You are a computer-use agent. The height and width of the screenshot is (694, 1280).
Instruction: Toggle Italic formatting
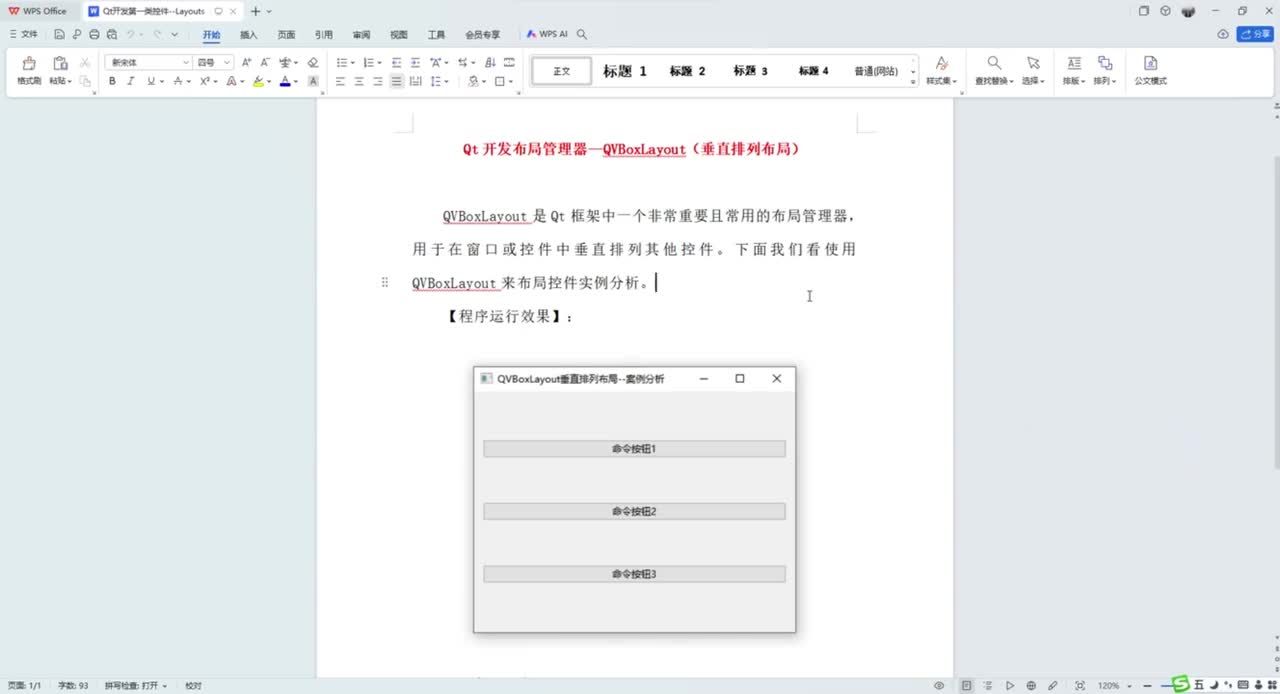coord(130,81)
